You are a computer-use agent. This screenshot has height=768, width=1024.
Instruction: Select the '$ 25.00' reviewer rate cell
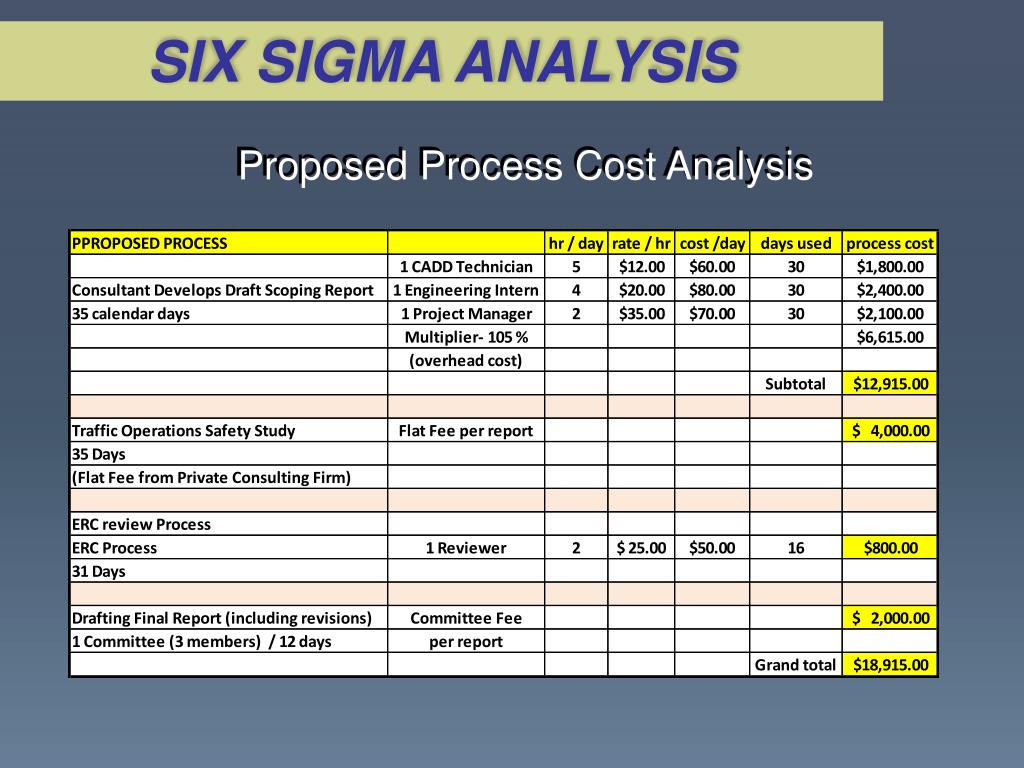point(641,548)
